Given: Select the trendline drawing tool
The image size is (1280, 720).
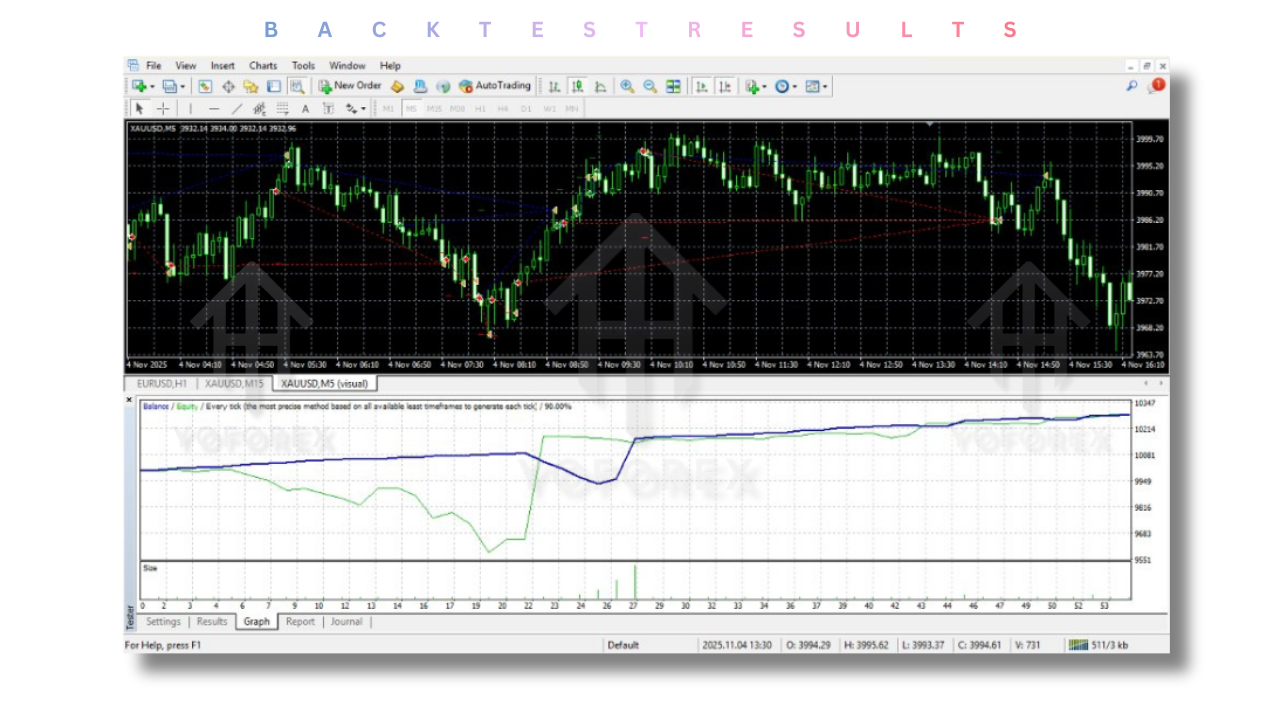Looking at the screenshot, I should [237, 108].
